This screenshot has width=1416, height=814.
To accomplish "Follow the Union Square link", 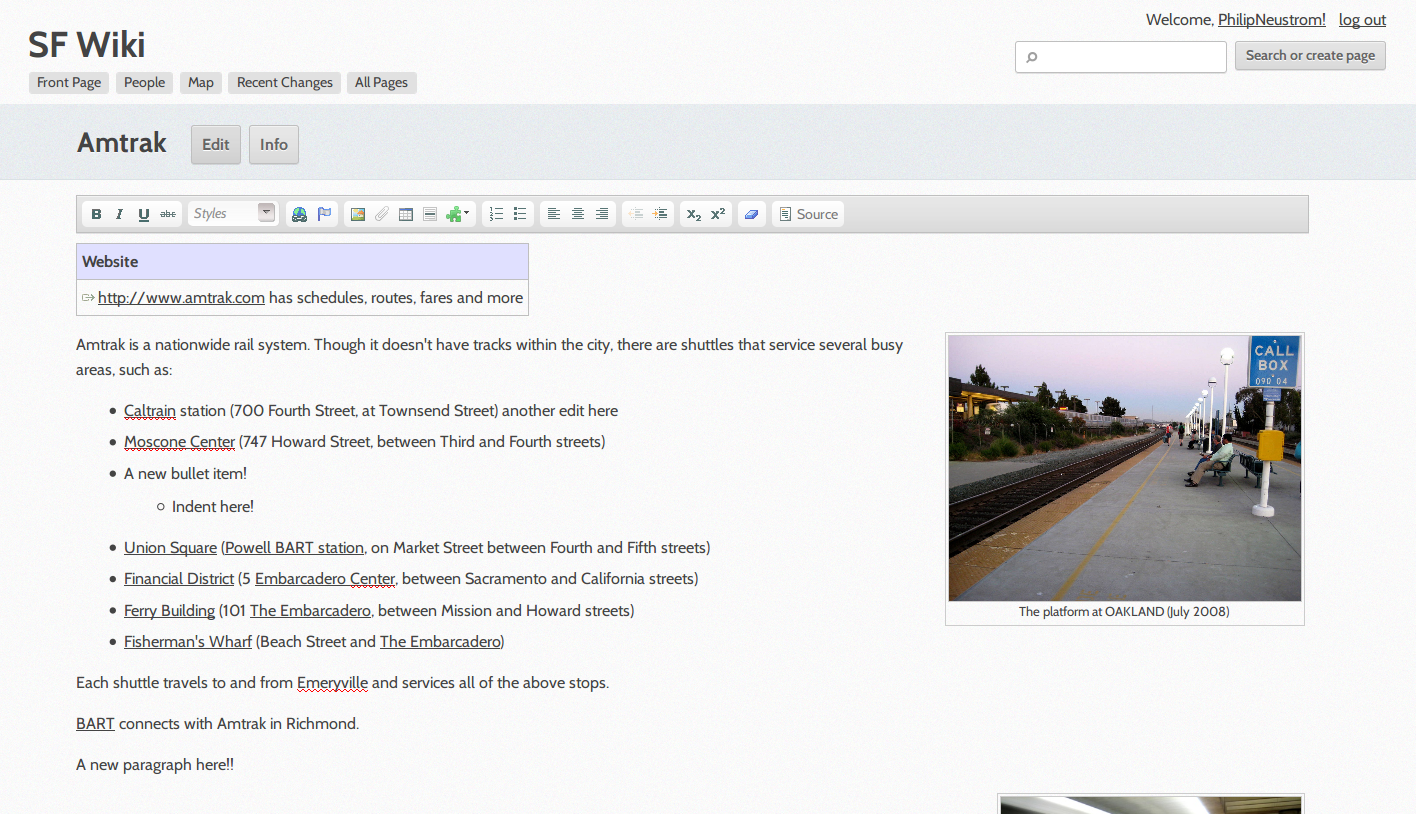I will [170, 548].
